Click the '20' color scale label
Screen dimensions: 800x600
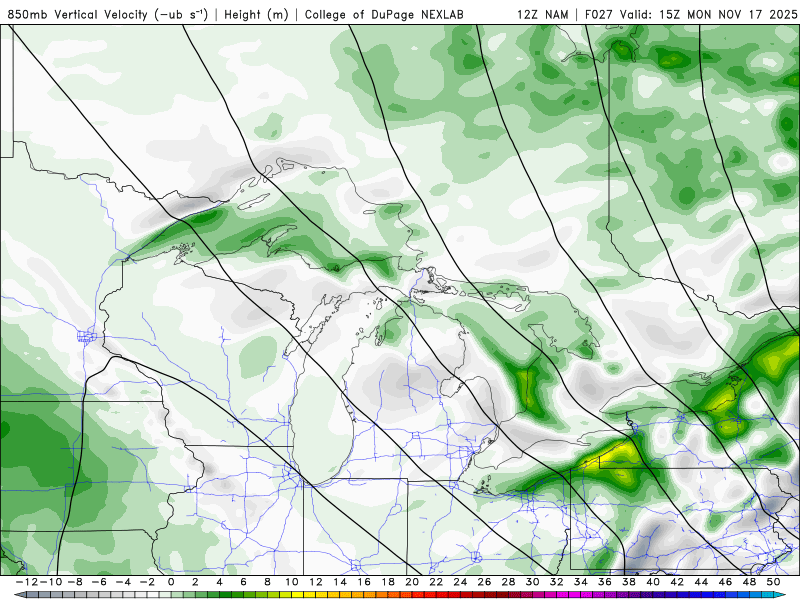pos(412,582)
